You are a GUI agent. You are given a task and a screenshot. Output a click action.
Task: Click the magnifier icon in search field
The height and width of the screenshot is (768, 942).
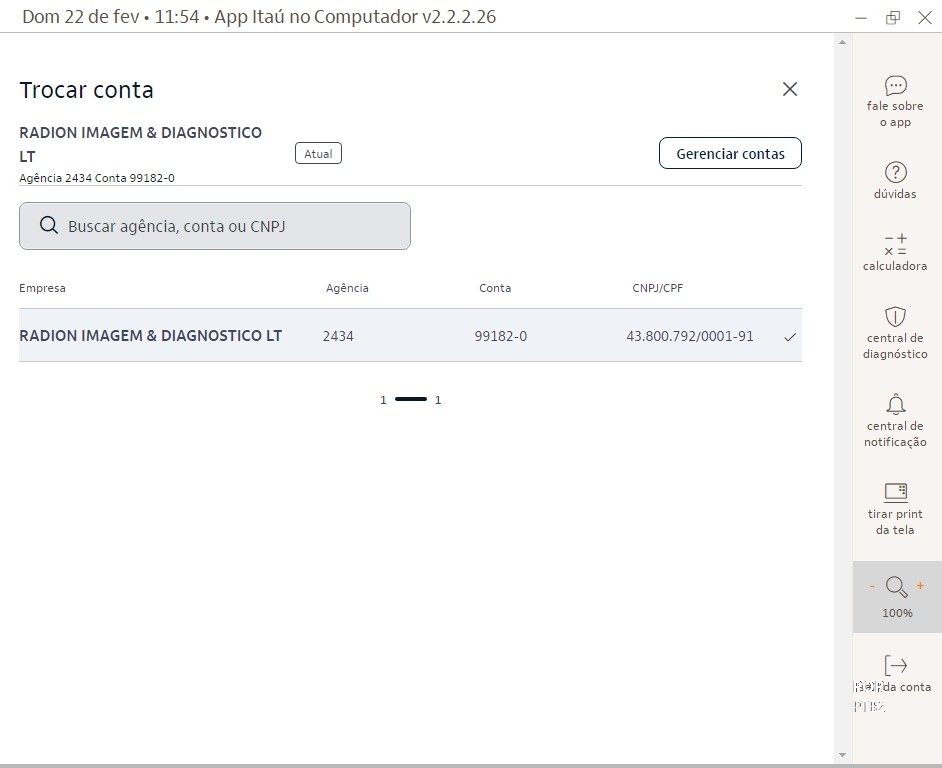click(48, 226)
